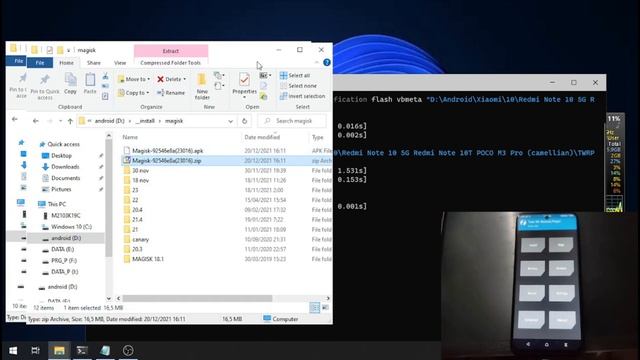Image resolution: width=640 pixels, height=360 pixels.
Task: Create a New folder from the ribbon
Action: (202, 86)
